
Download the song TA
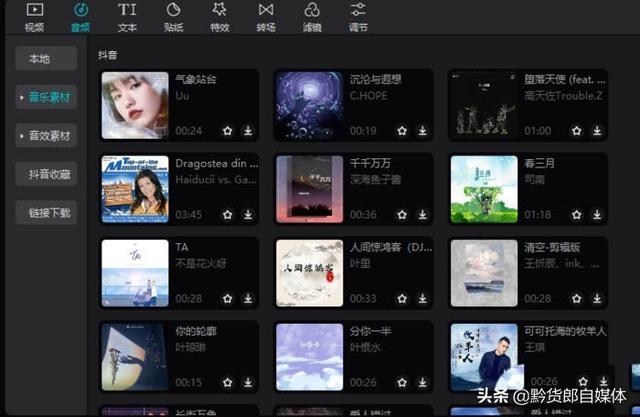248,298
